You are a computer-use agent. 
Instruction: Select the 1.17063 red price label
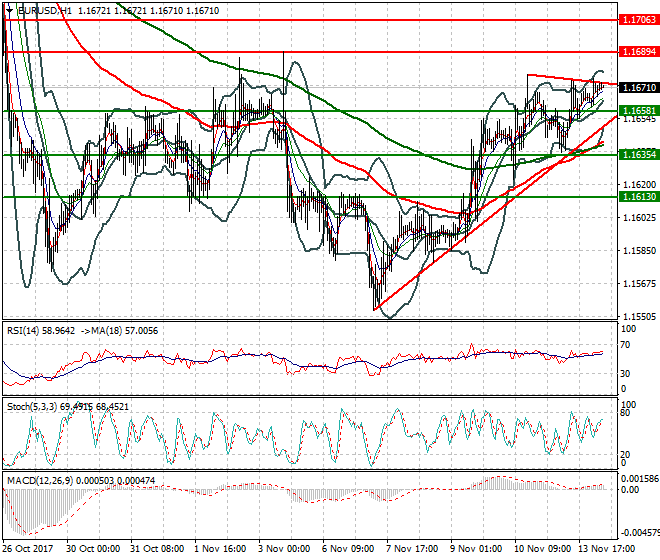[x=639, y=19]
